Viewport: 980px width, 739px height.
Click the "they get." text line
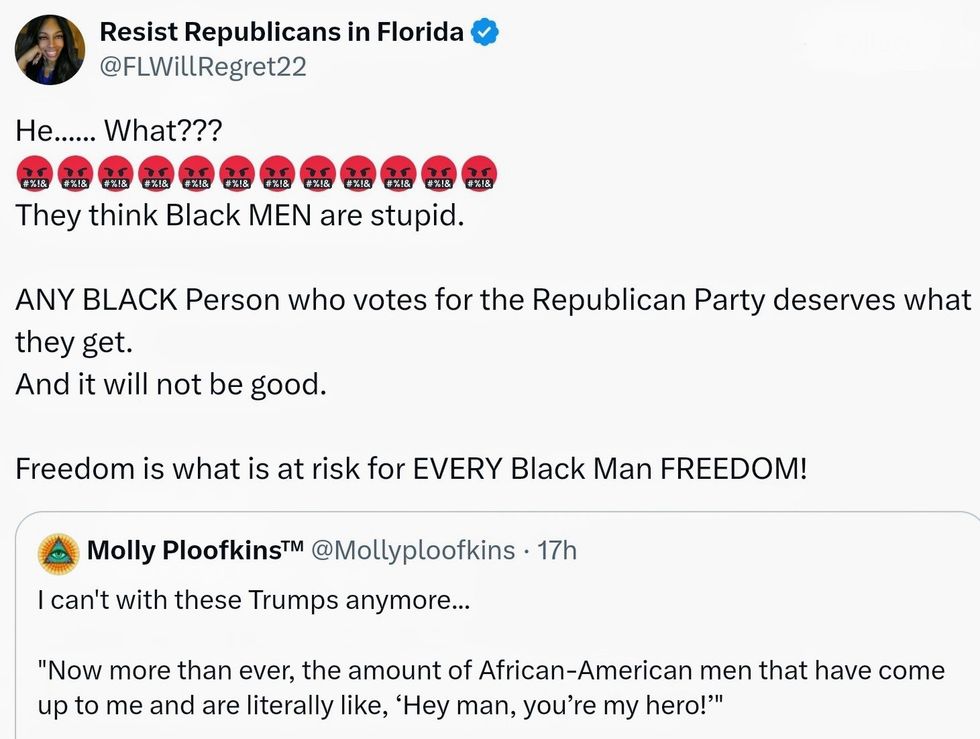(73, 342)
